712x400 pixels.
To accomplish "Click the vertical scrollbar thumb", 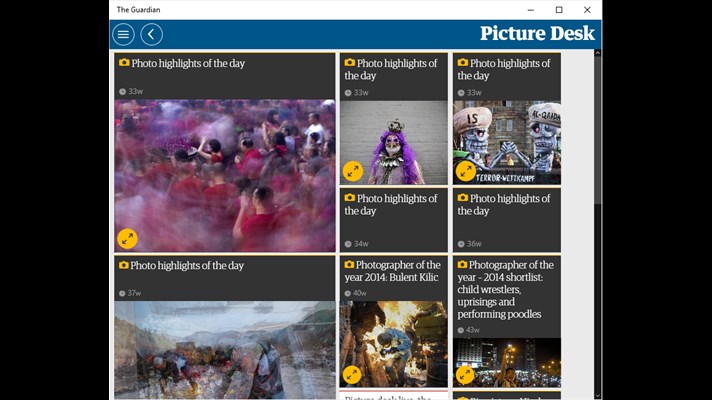I will [598, 130].
